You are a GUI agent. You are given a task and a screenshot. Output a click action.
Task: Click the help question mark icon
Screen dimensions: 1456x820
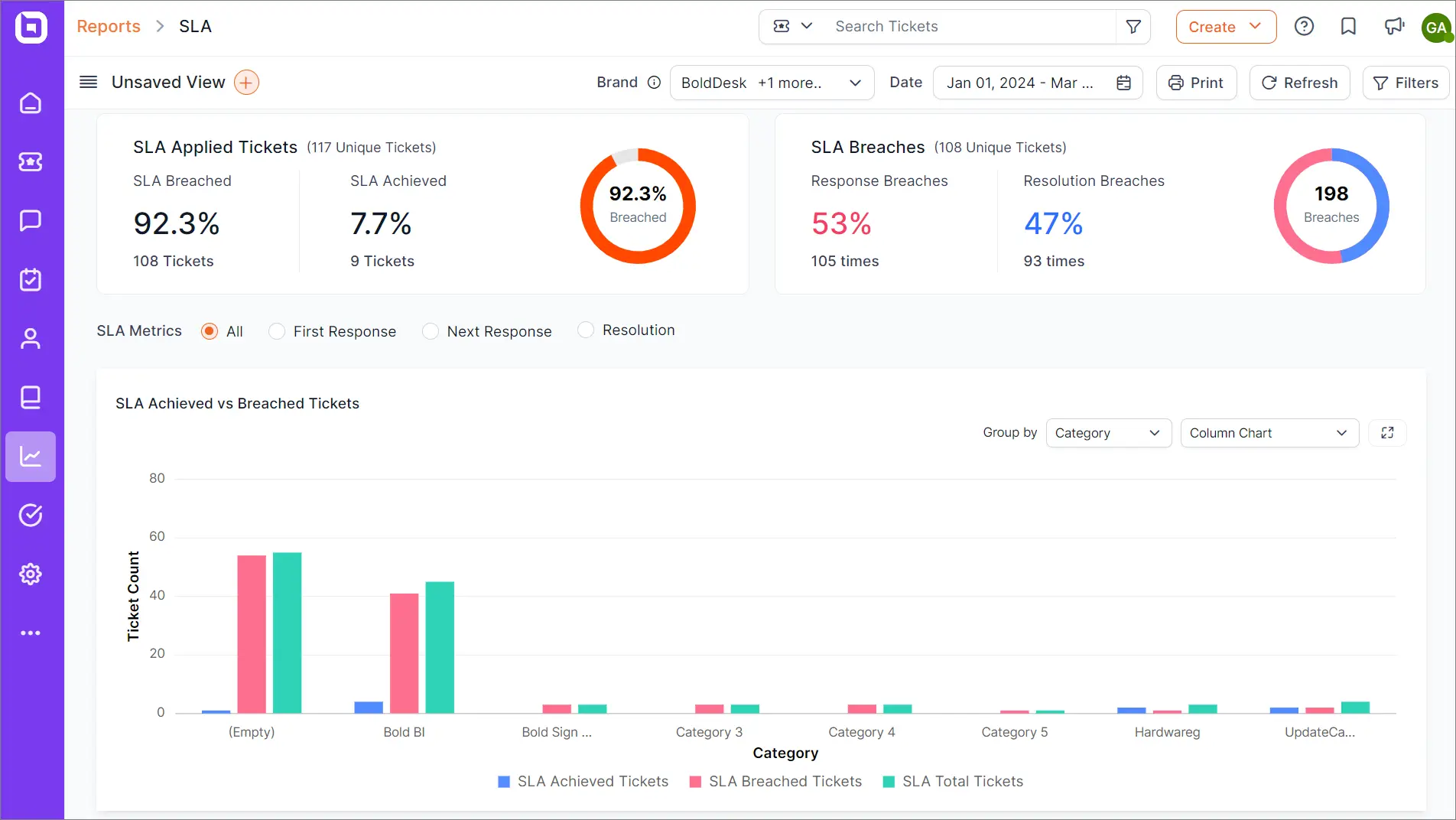1304,27
